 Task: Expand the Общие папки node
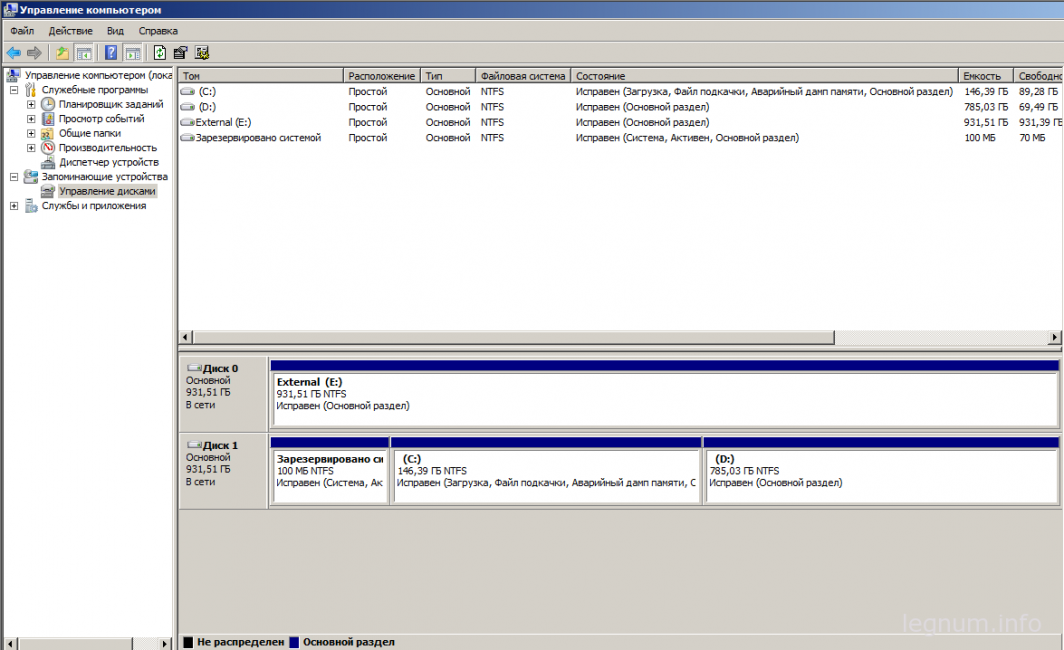[31, 133]
